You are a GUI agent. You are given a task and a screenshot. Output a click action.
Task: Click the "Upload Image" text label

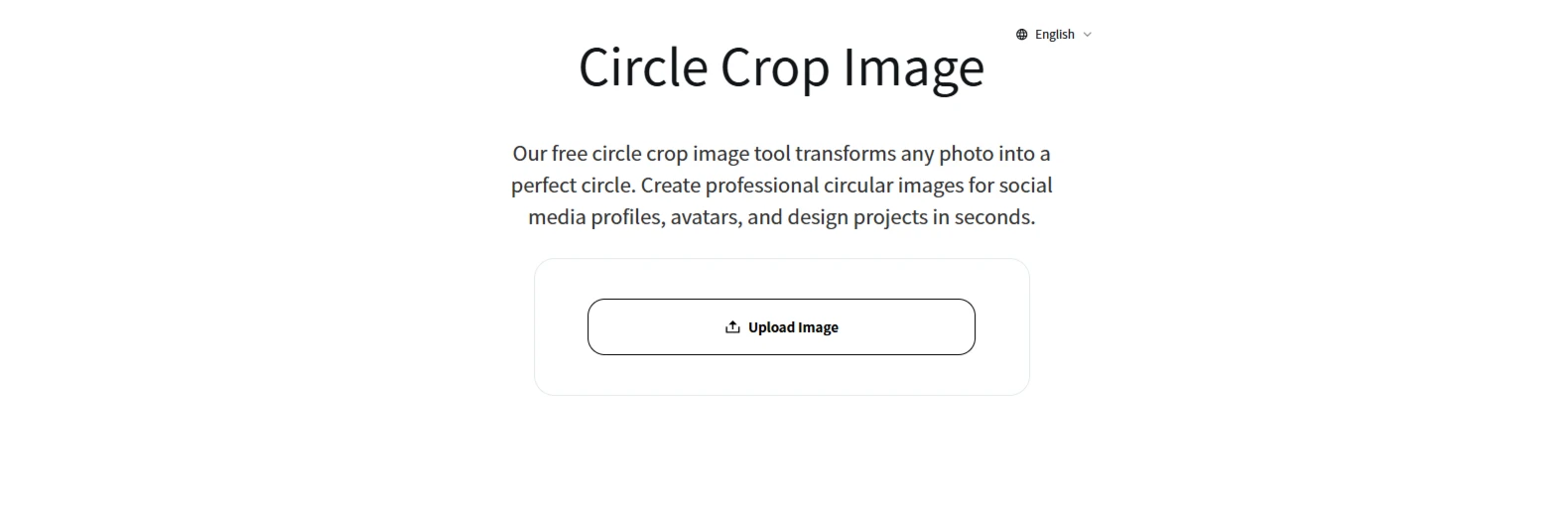793,327
